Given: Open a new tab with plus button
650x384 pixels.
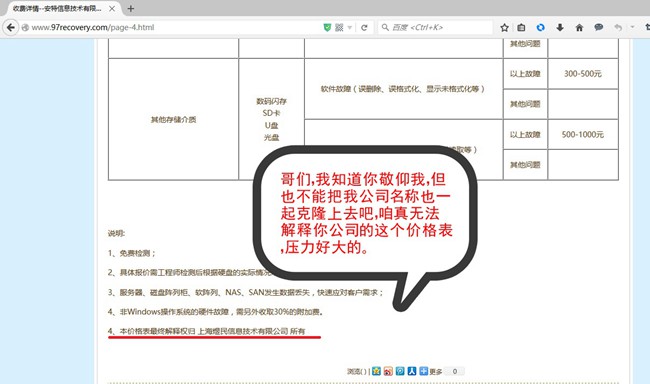Looking at the screenshot, I should point(131,8).
